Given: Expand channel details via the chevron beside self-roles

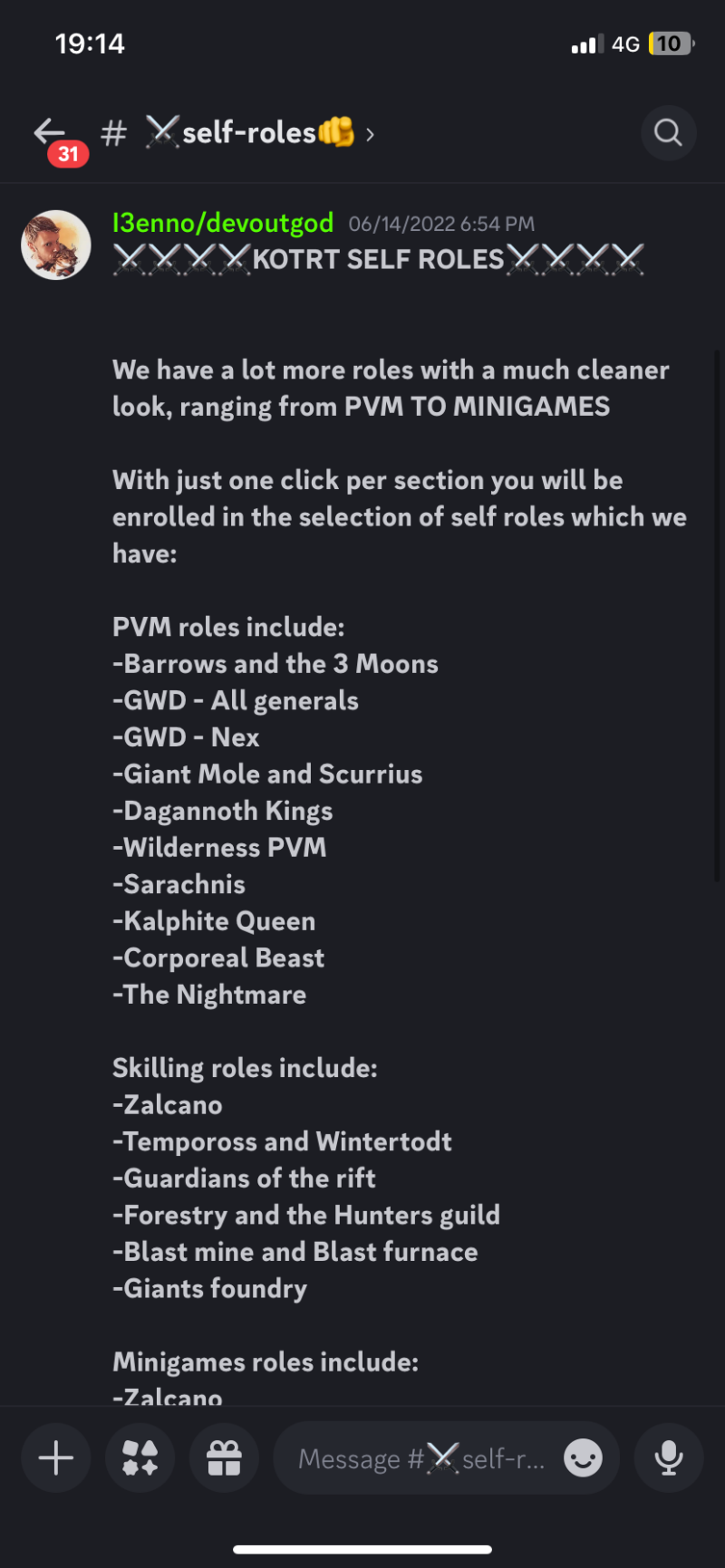Looking at the screenshot, I should point(370,135).
